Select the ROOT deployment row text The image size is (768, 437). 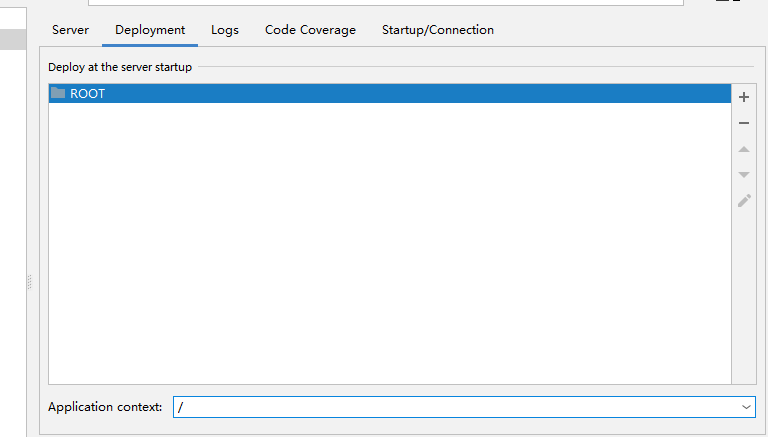[88, 94]
